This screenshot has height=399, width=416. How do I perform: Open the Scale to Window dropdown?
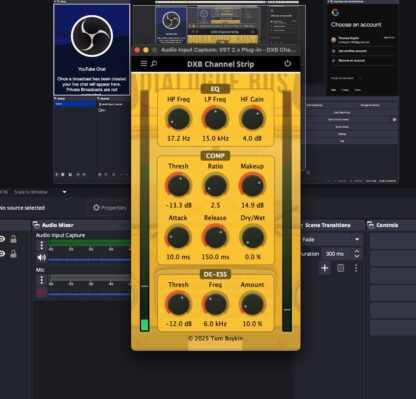40,192
